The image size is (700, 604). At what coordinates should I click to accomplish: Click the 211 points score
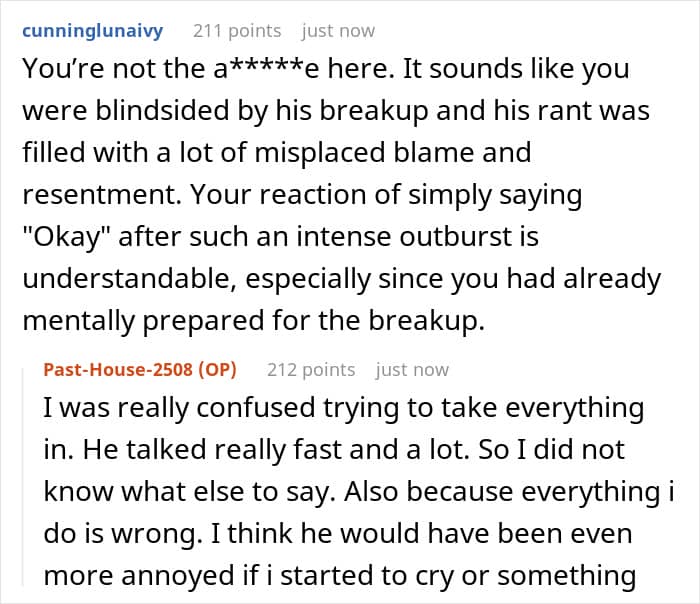pos(237,31)
